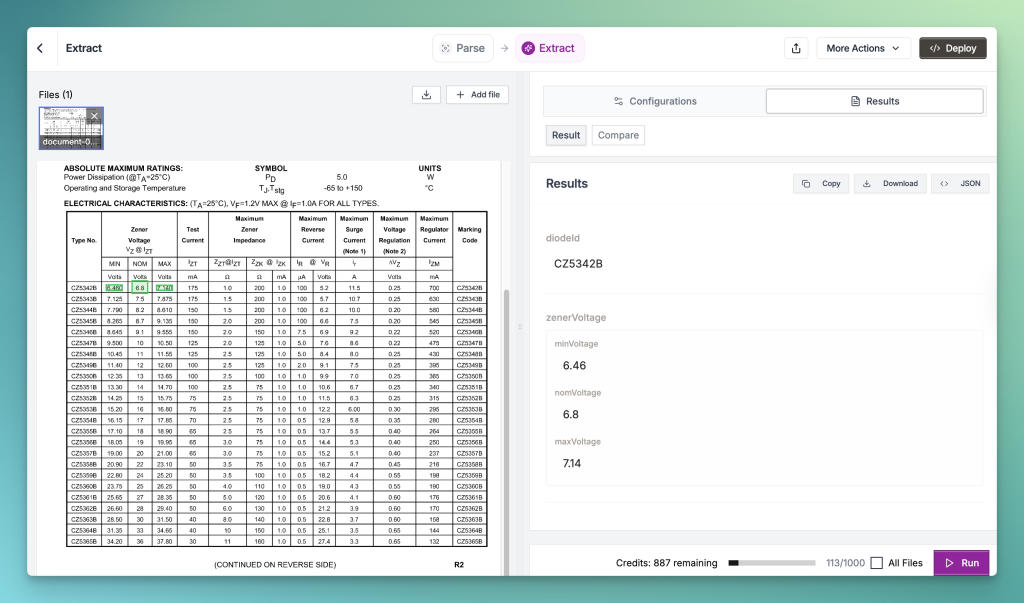The image size is (1024, 603).
Task: Download the extraction results
Action: 890,184
